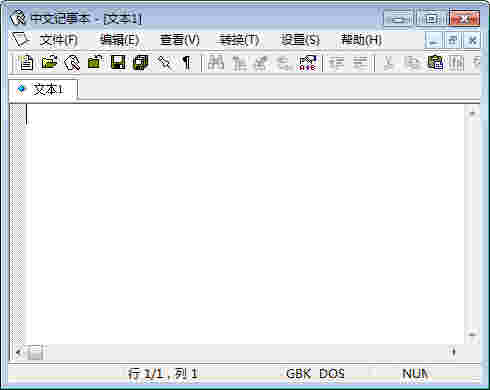The image size is (490, 390).
Task: Click inside the empty text editing area
Action: click(245, 224)
